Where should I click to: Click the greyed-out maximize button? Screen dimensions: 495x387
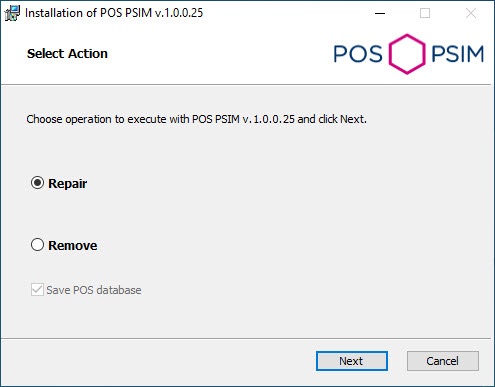pos(425,13)
